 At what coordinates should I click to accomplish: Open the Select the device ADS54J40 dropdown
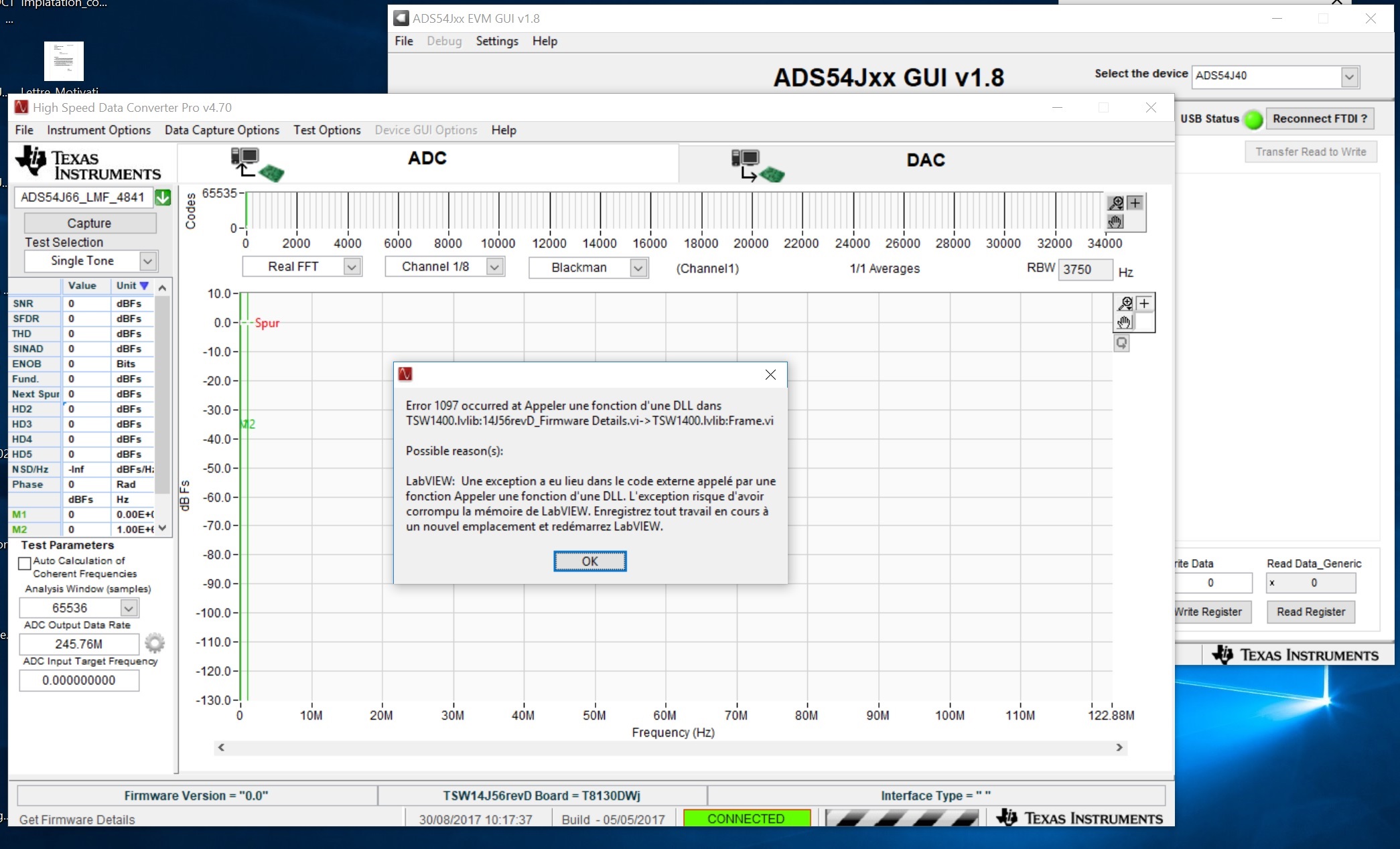pos(1349,77)
